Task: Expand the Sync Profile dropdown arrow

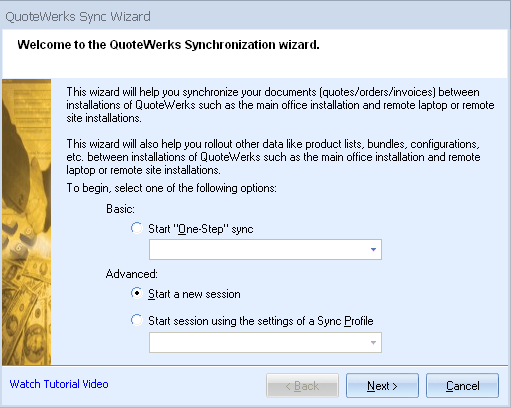Action: (373, 342)
